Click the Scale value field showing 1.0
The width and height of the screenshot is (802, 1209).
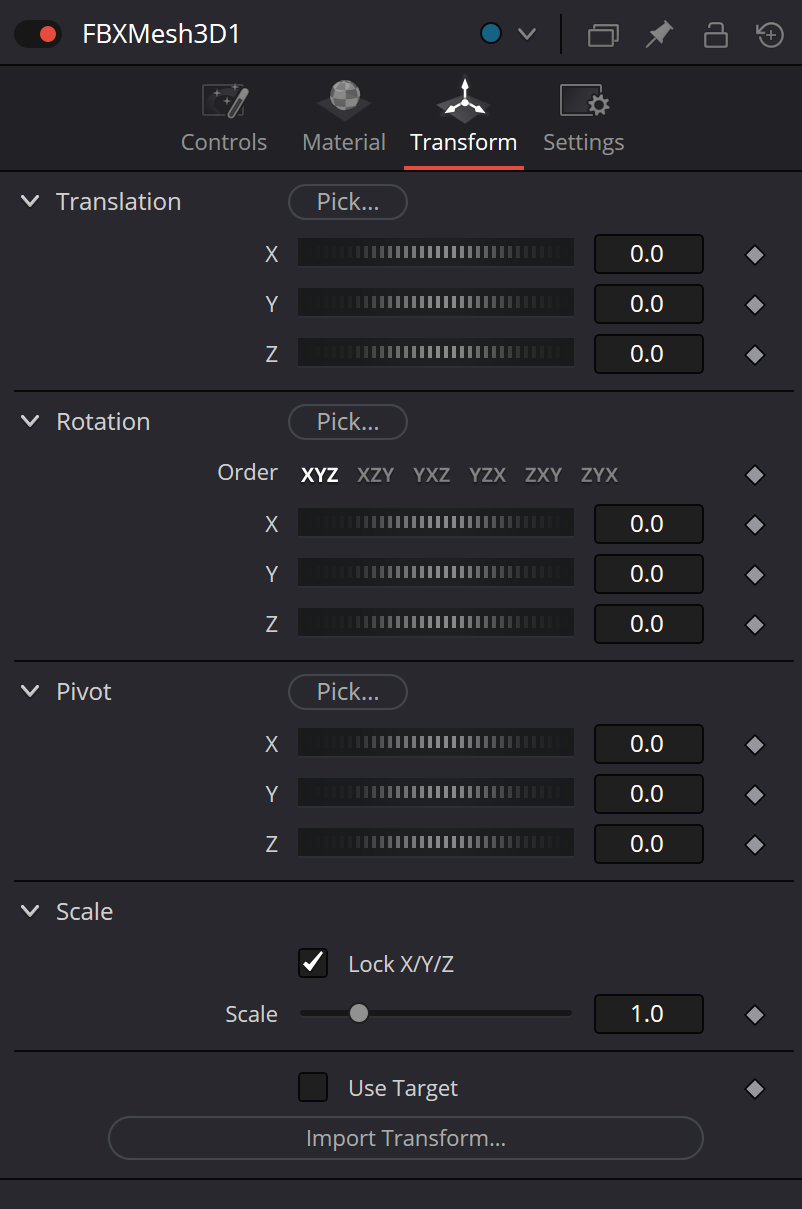tap(649, 1014)
